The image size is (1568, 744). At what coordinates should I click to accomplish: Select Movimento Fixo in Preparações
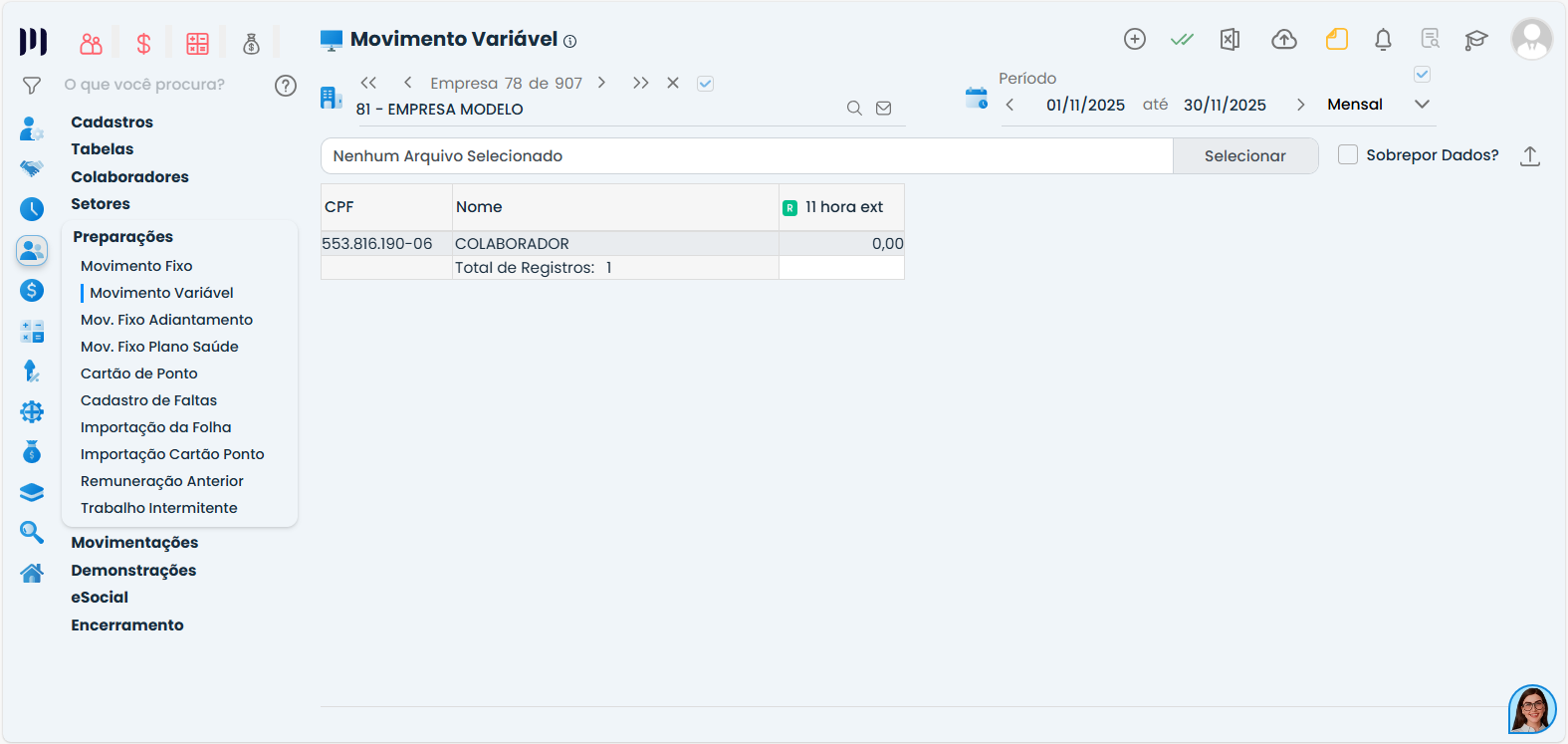pyautogui.click(x=136, y=266)
